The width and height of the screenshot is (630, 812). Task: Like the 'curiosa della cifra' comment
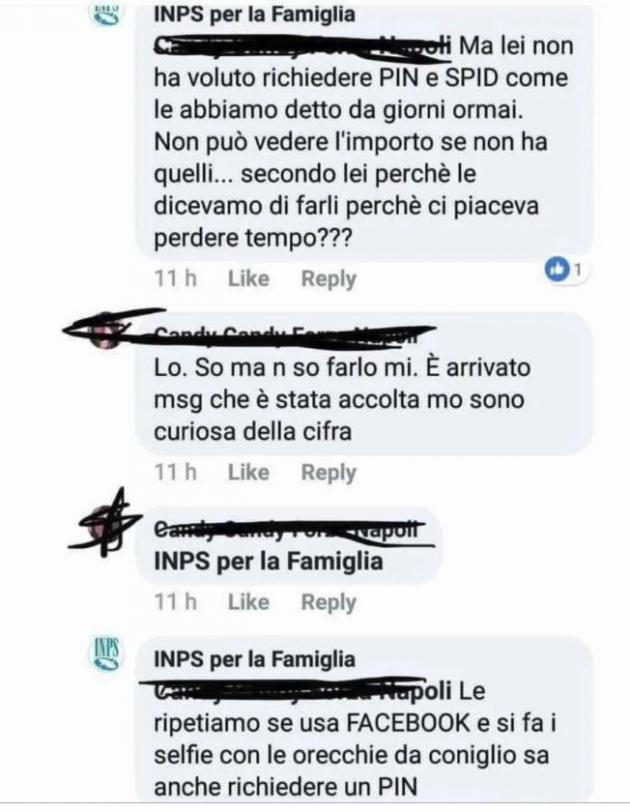pos(248,472)
